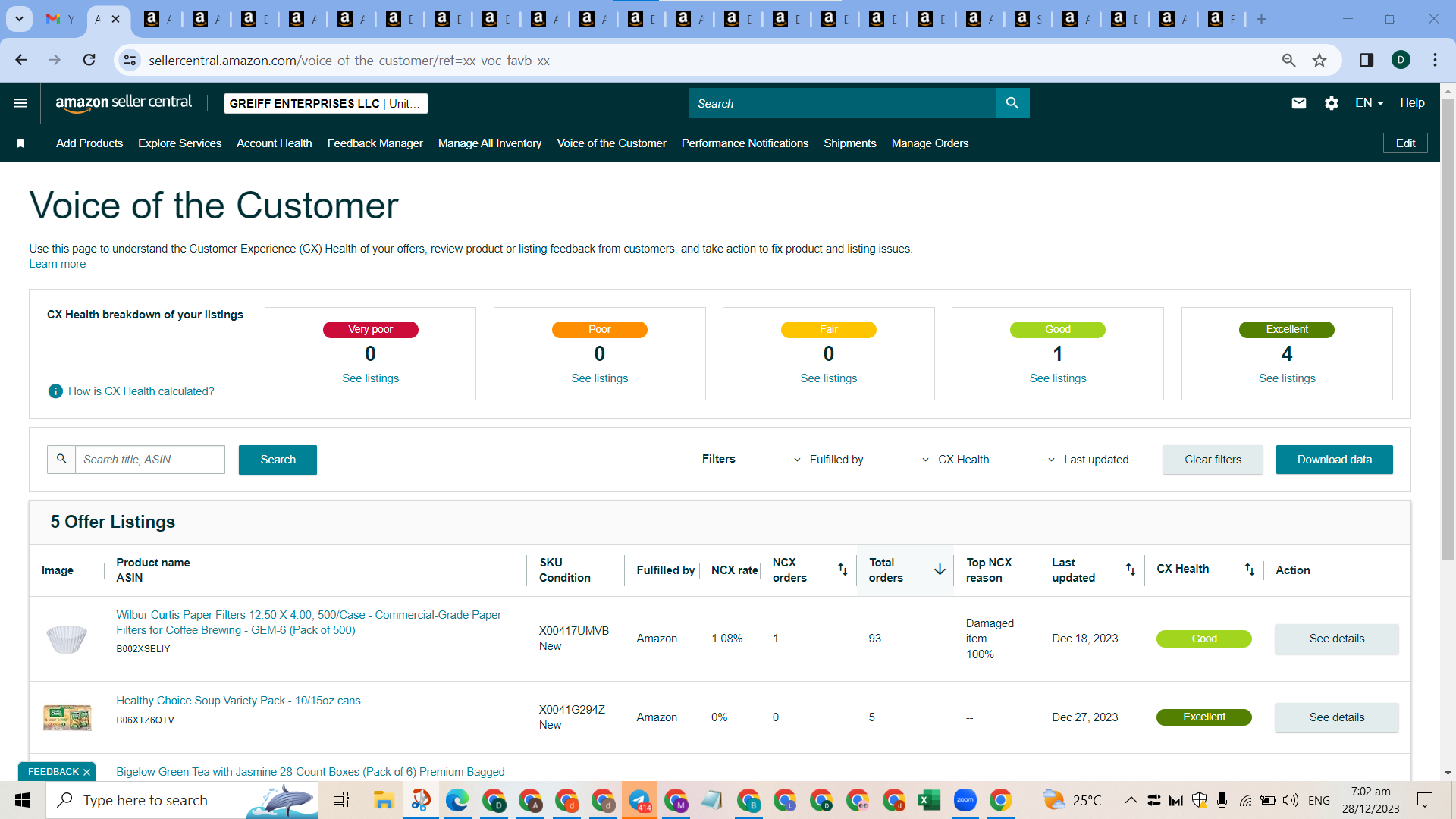The width and height of the screenshot is (1456, 819).
Task: View site information icon in address bar
Action: tap(130, 60)
